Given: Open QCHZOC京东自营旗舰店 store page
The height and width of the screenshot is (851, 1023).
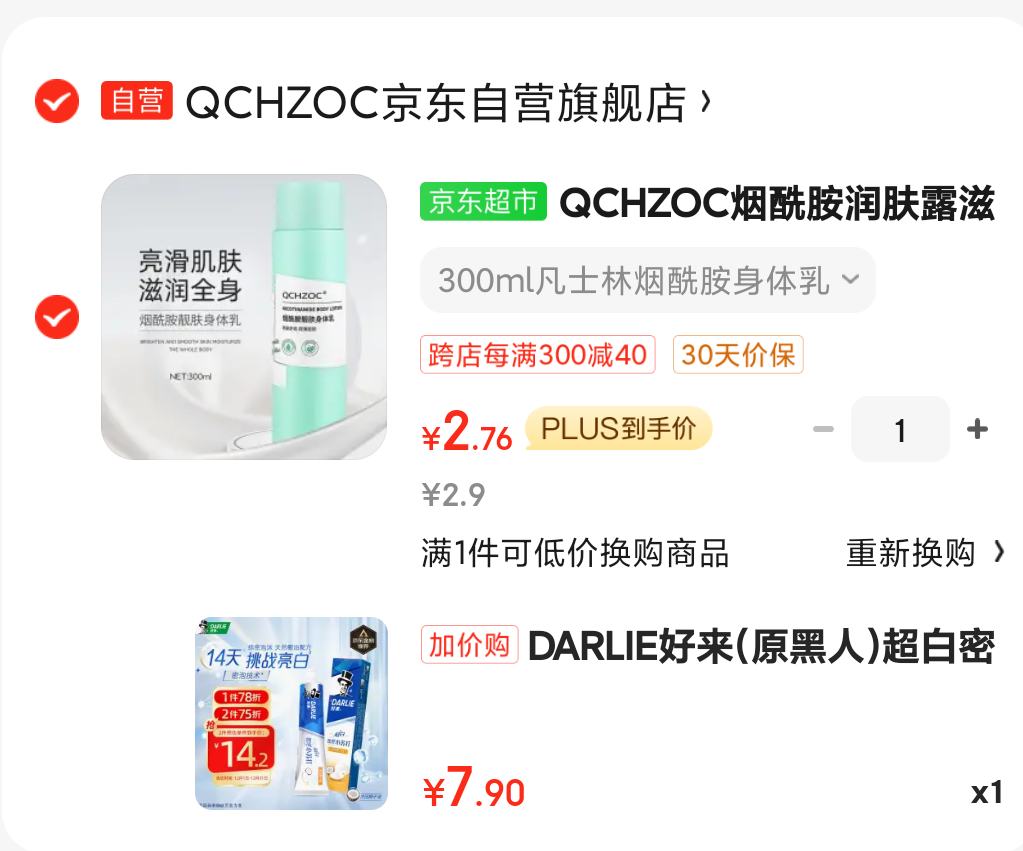Looking at the screenshot, I should coord(435,102).
